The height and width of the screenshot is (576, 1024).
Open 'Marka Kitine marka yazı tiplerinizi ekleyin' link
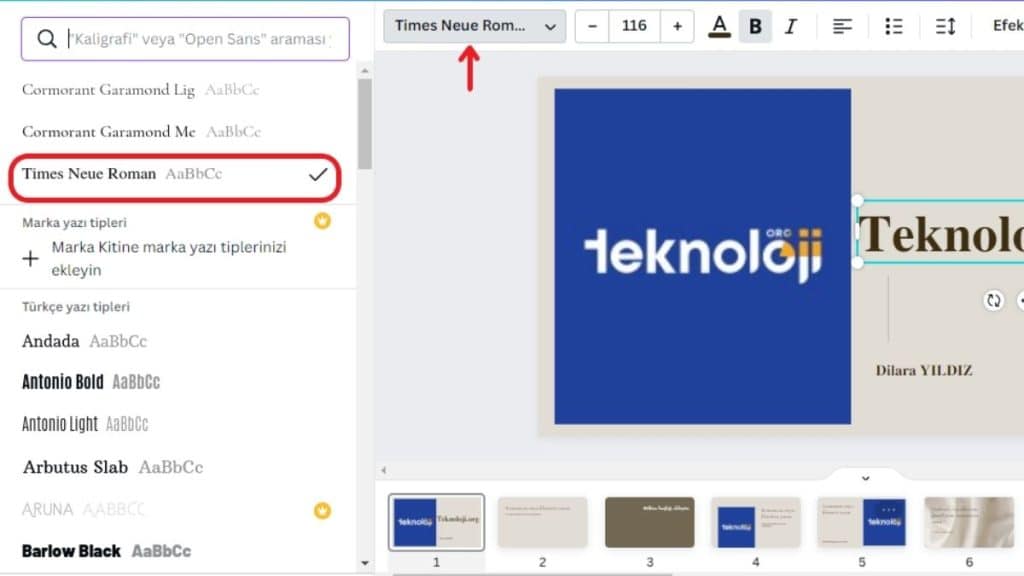[169, 259]
